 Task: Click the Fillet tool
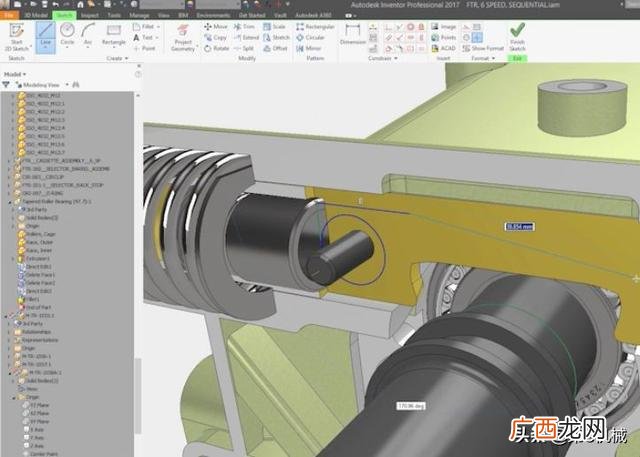[143, 27]
